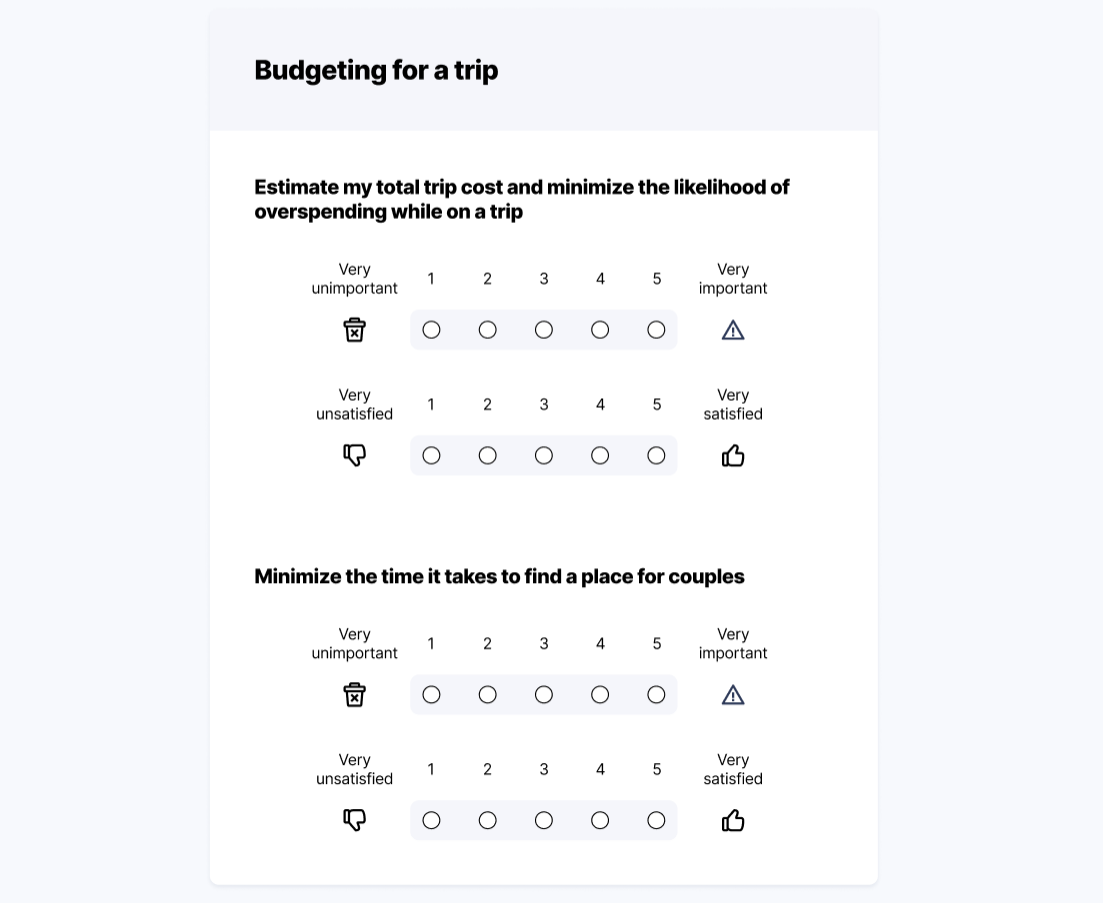Screen dimensions: 1103x903
Task: Select importance 5 for trip cost question
Action: click(656, 330)
